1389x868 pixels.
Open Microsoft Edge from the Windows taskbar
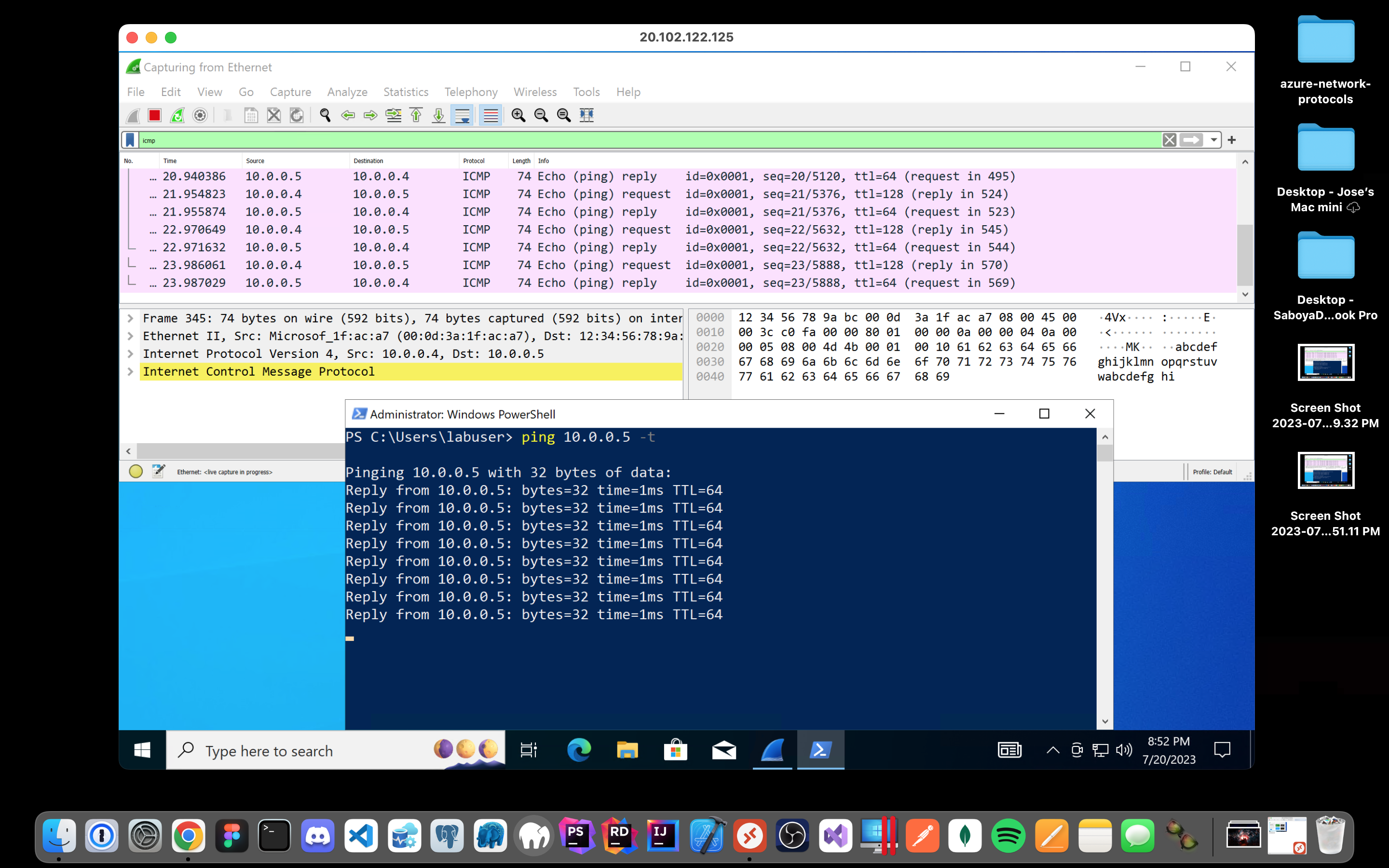(x=579, y=750)
